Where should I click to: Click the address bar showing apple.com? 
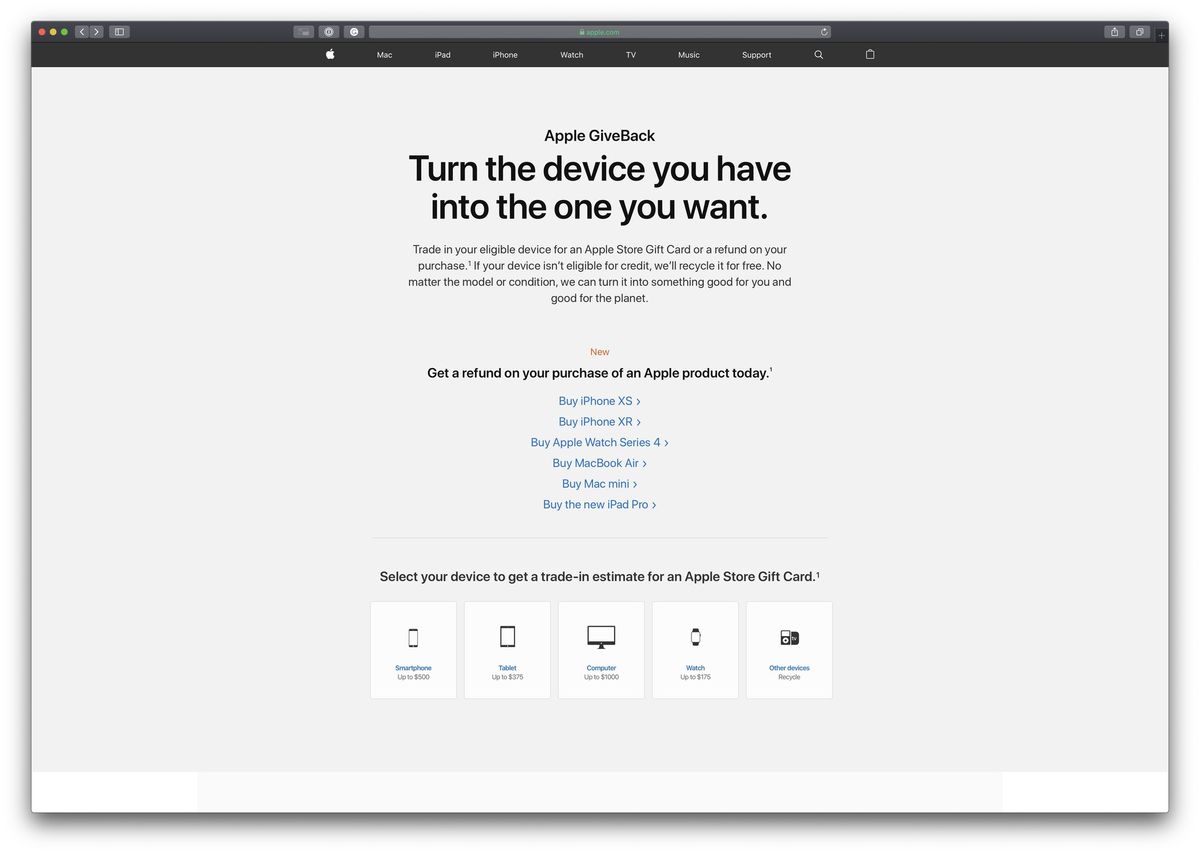[599, 31]
